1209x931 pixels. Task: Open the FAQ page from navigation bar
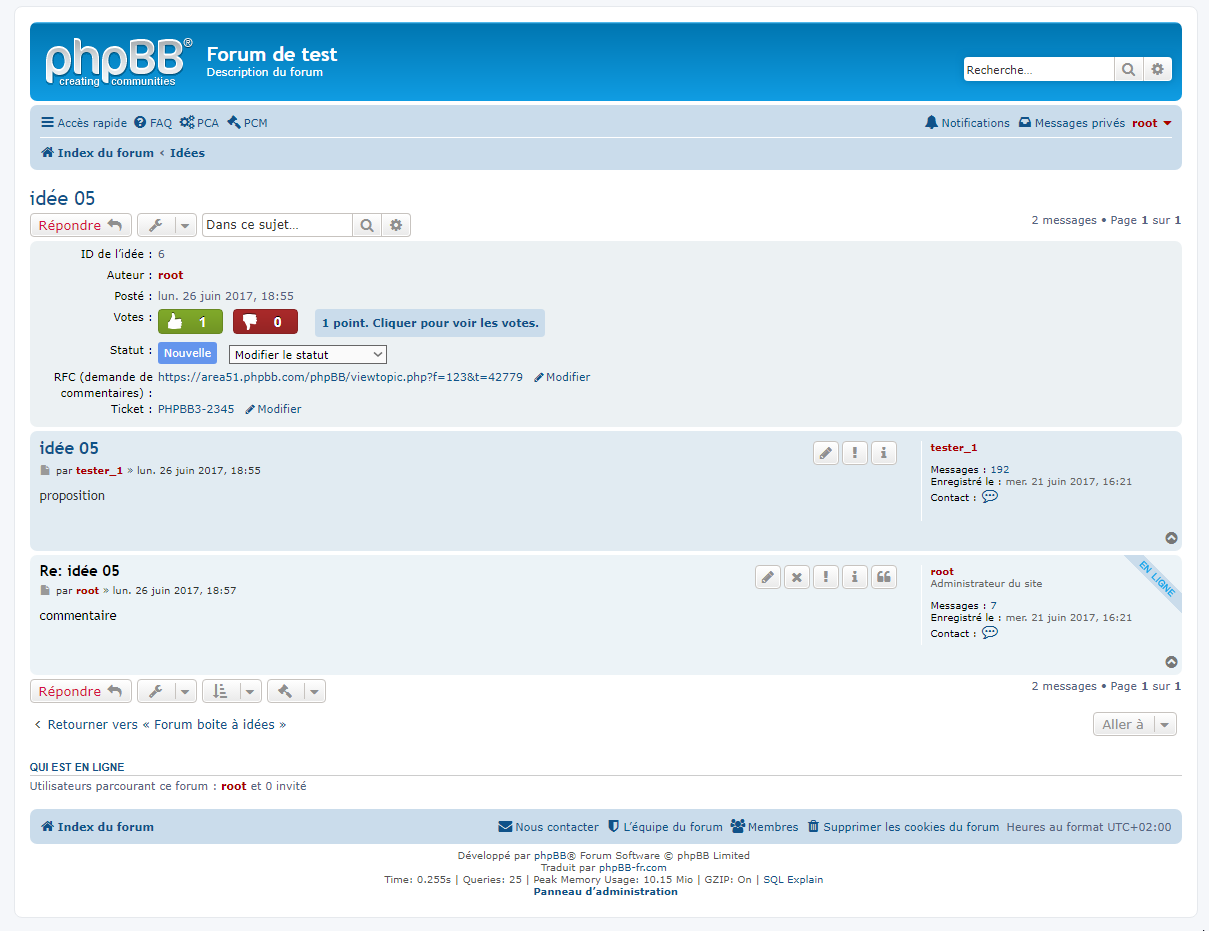153,123
